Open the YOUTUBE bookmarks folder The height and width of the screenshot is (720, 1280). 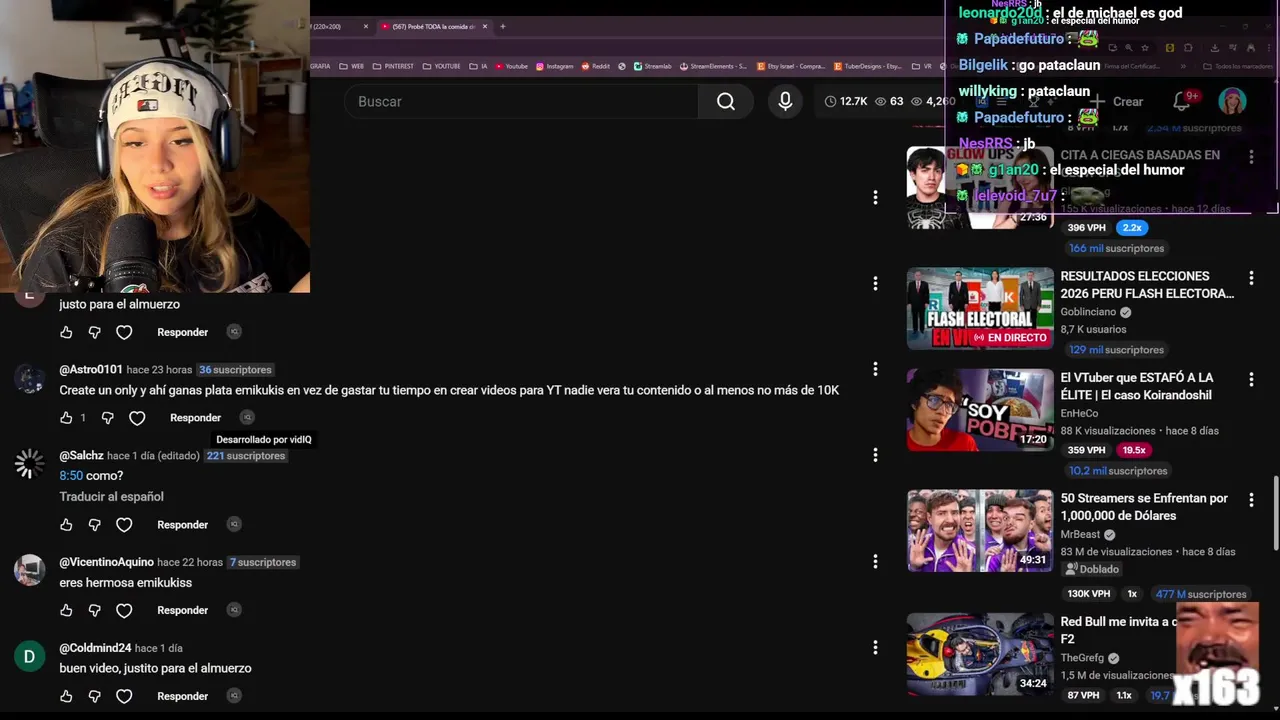click(x=441, y=66)
